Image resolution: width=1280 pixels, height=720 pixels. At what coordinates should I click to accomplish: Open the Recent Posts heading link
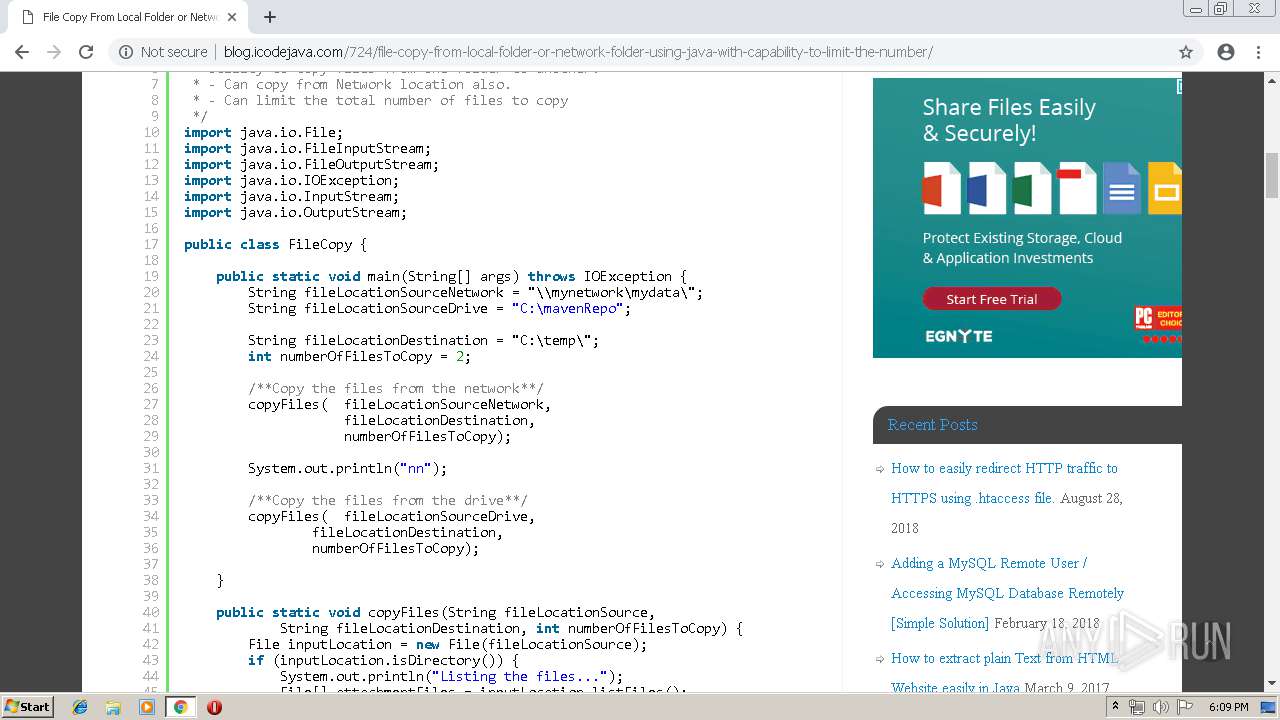932,424
